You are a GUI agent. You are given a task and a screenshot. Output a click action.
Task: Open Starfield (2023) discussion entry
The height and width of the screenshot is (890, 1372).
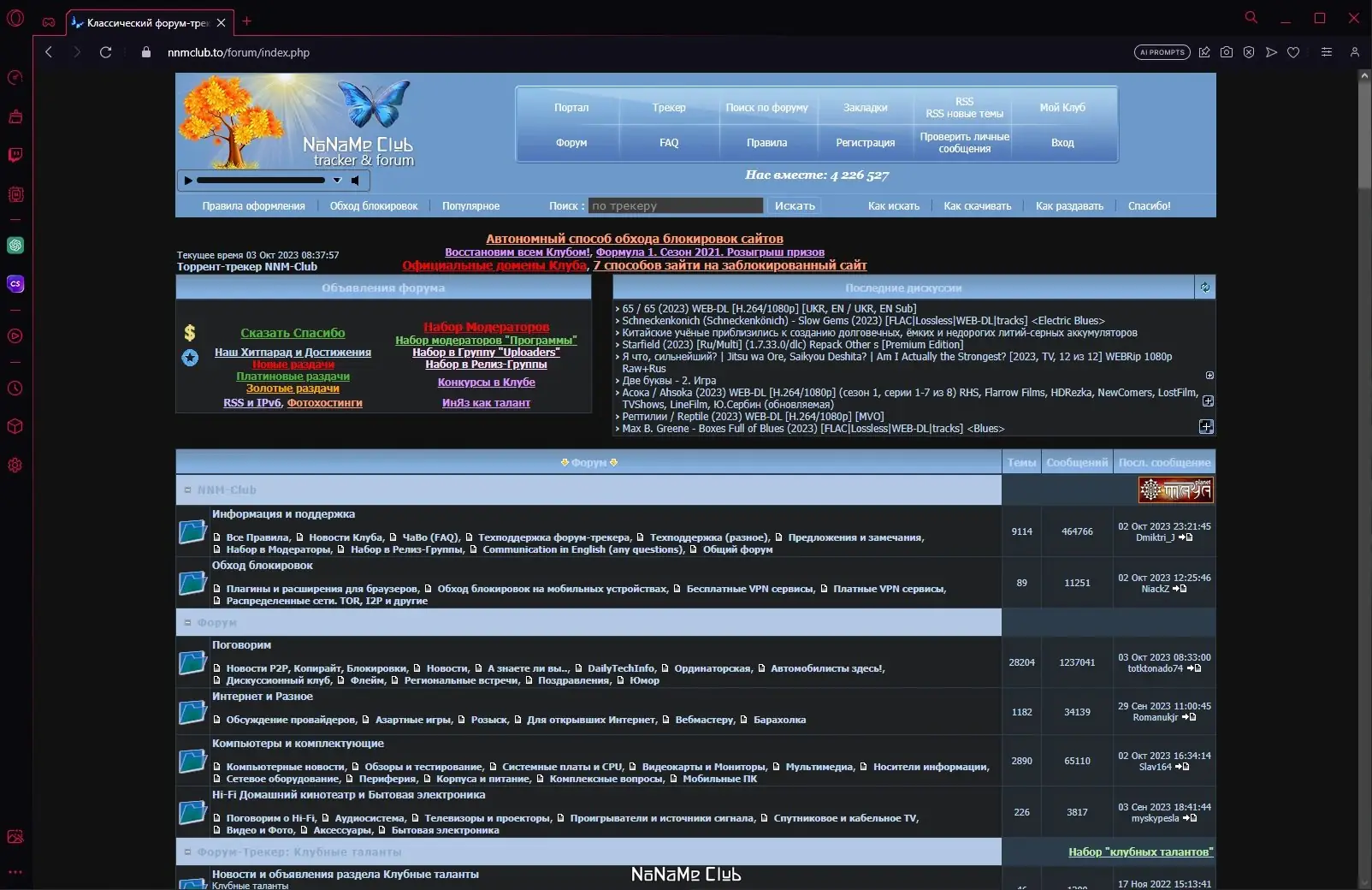click(792, 345)
